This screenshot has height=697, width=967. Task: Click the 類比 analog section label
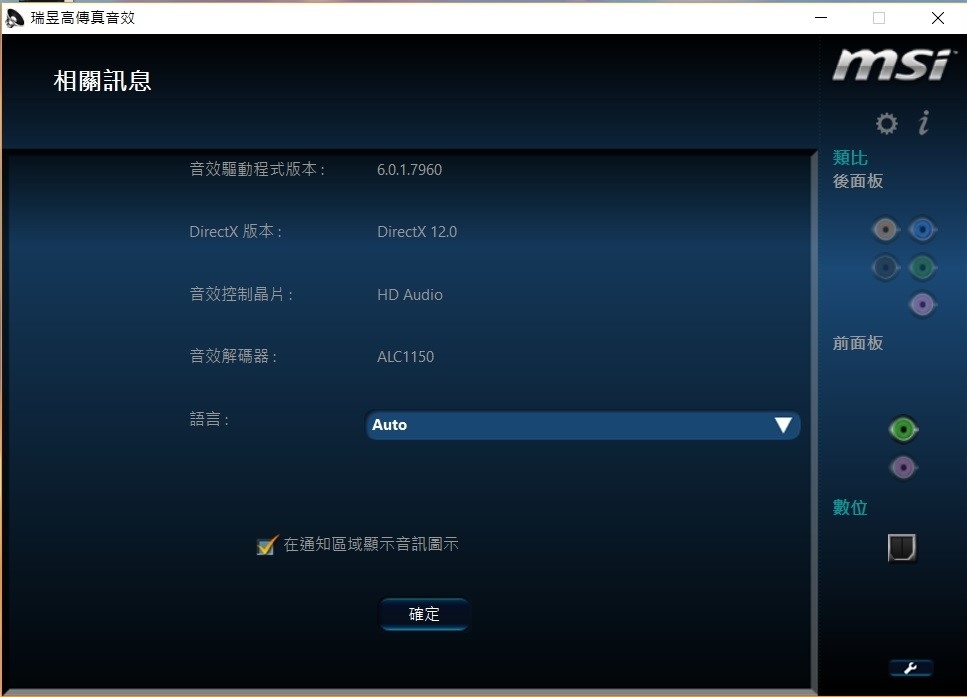click(x=850, y=158)
